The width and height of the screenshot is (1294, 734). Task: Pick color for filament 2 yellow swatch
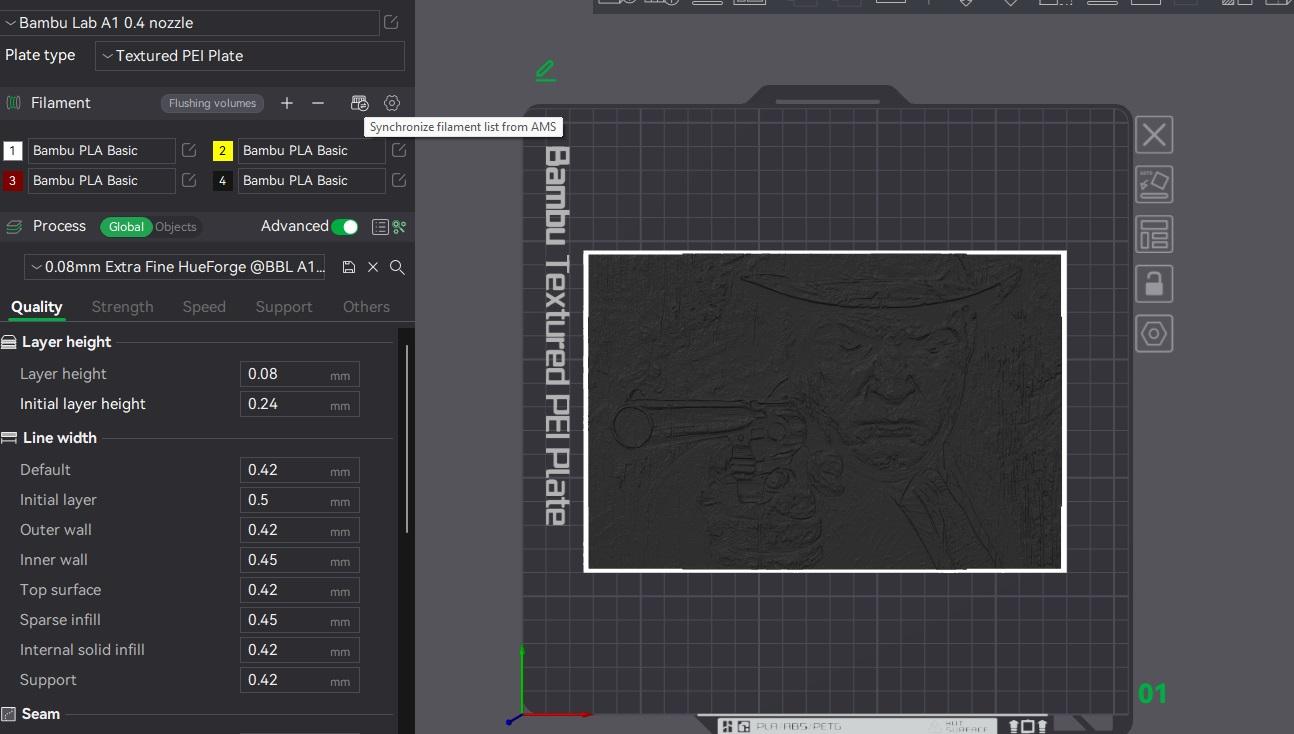tap(222, 151)
